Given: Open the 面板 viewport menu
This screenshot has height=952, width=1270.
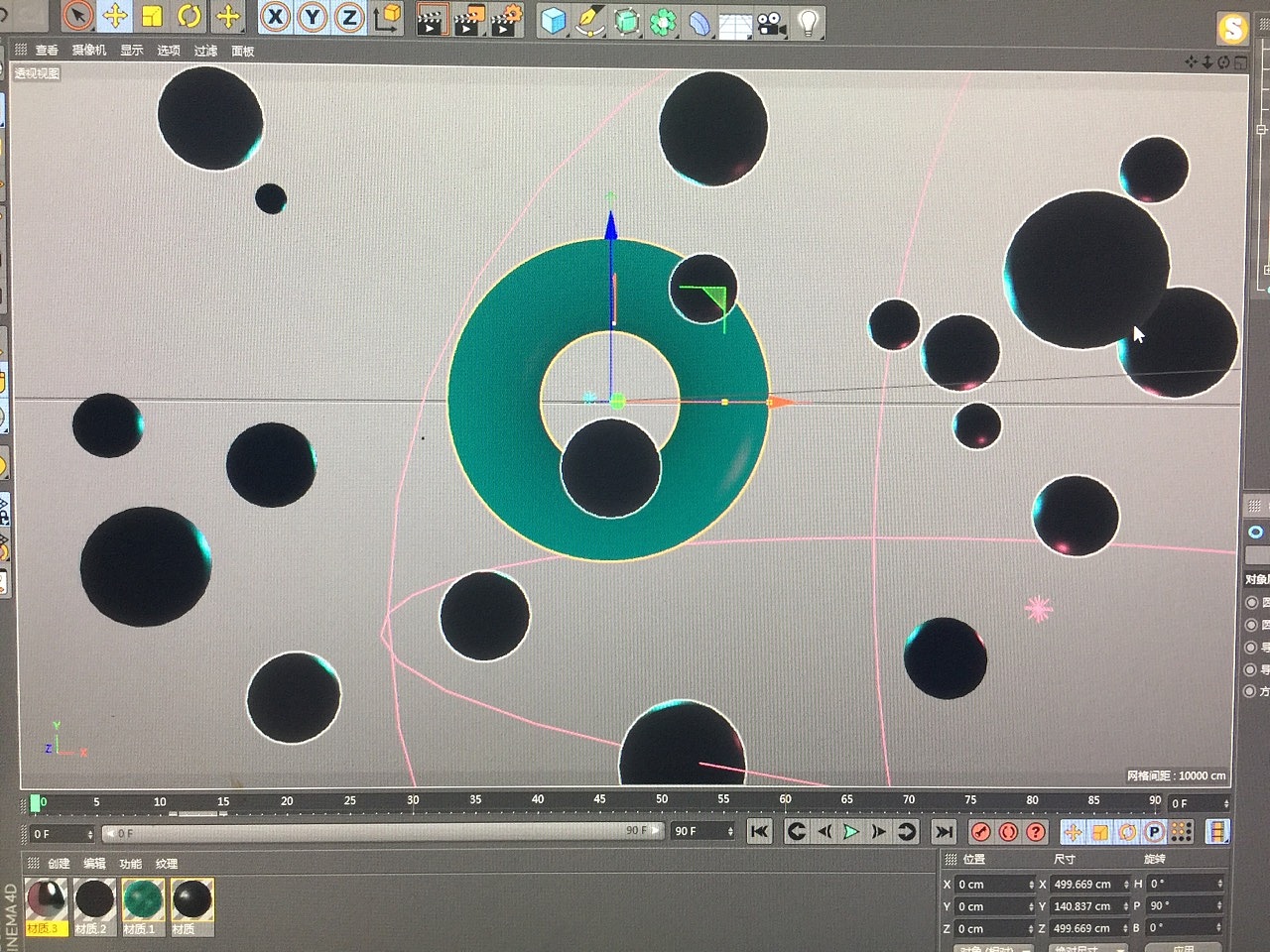Looking at the screenshot, I should pyautogui.click(x=243, y=51).
